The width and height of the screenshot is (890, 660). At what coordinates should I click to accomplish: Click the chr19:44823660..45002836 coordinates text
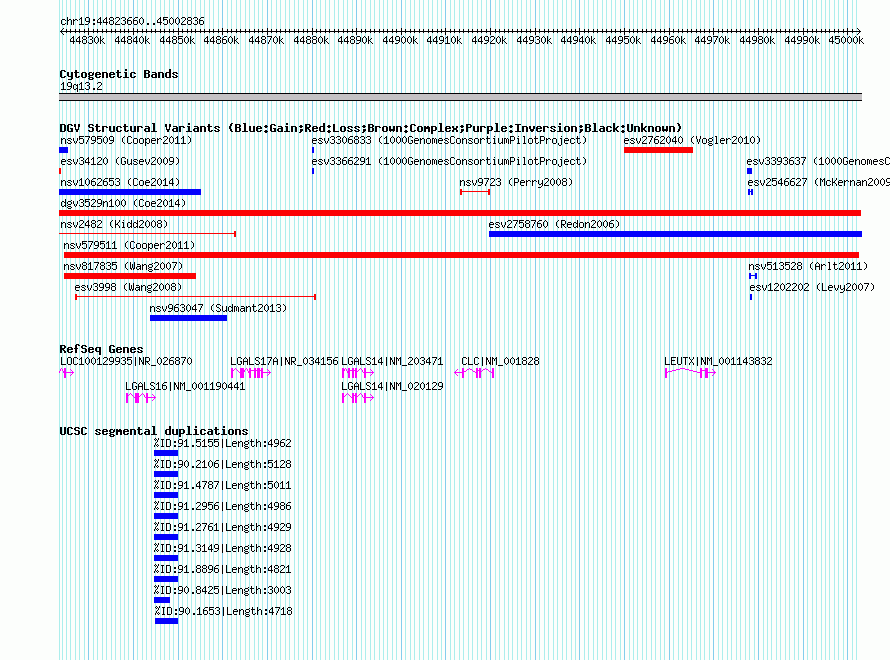[132, 21]
